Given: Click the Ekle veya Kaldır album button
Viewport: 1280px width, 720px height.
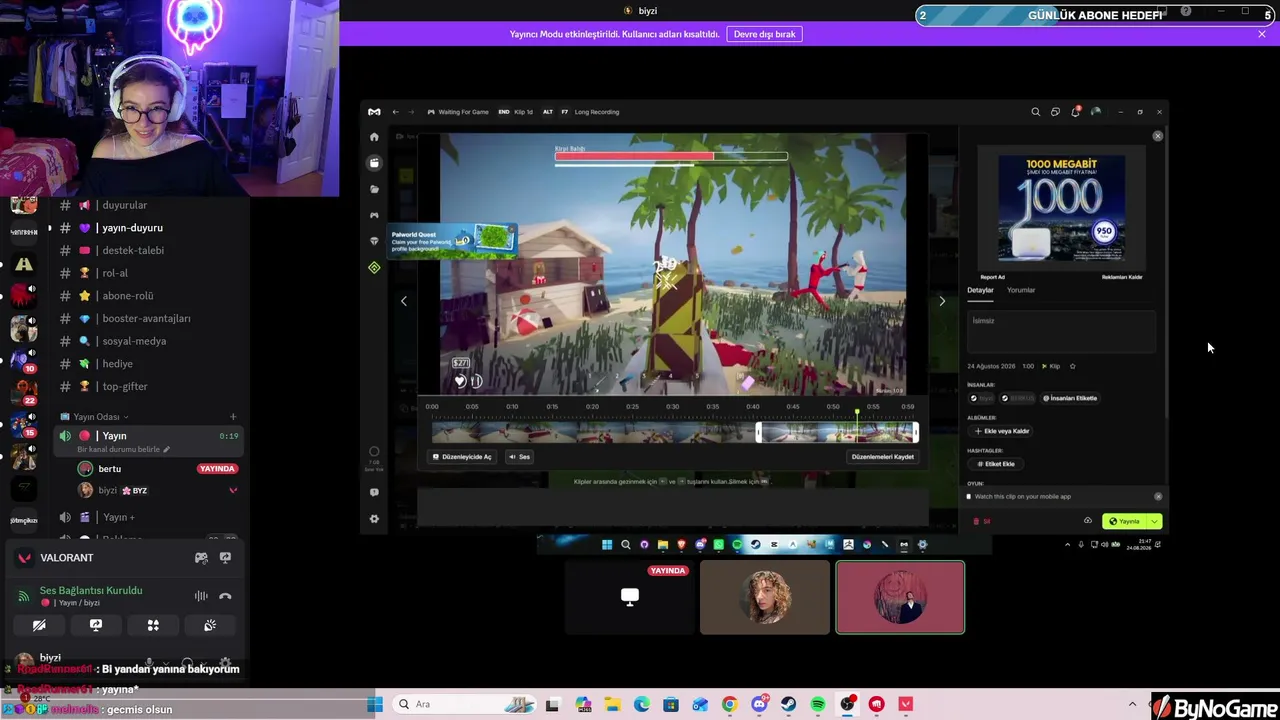Looking at the screenshot, I should pos(1002,431).
